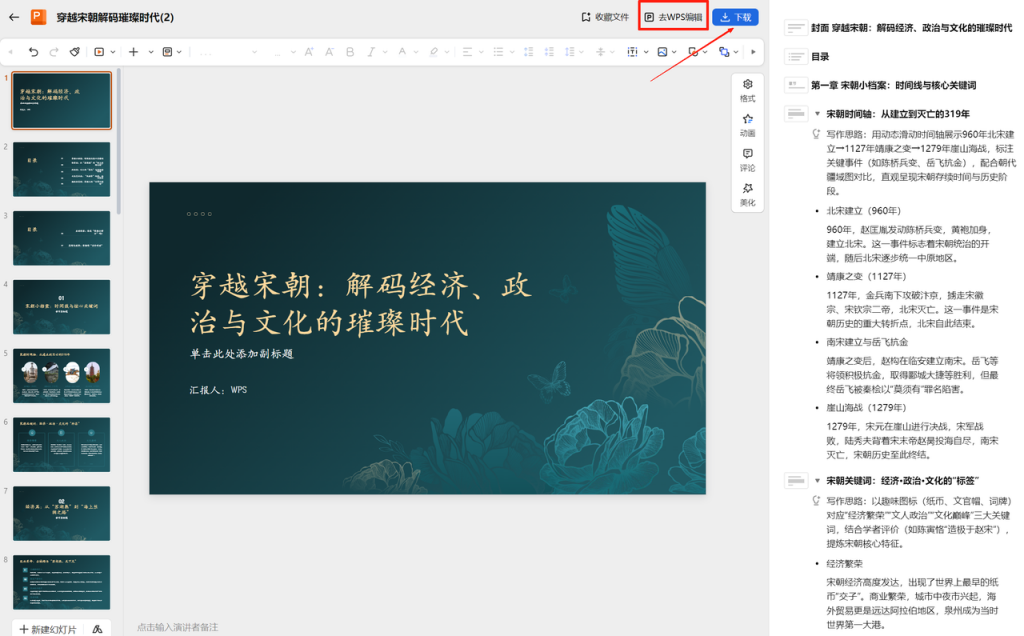
Task: Set text alignment with the align icon
Action: click(x=467, y=52)
